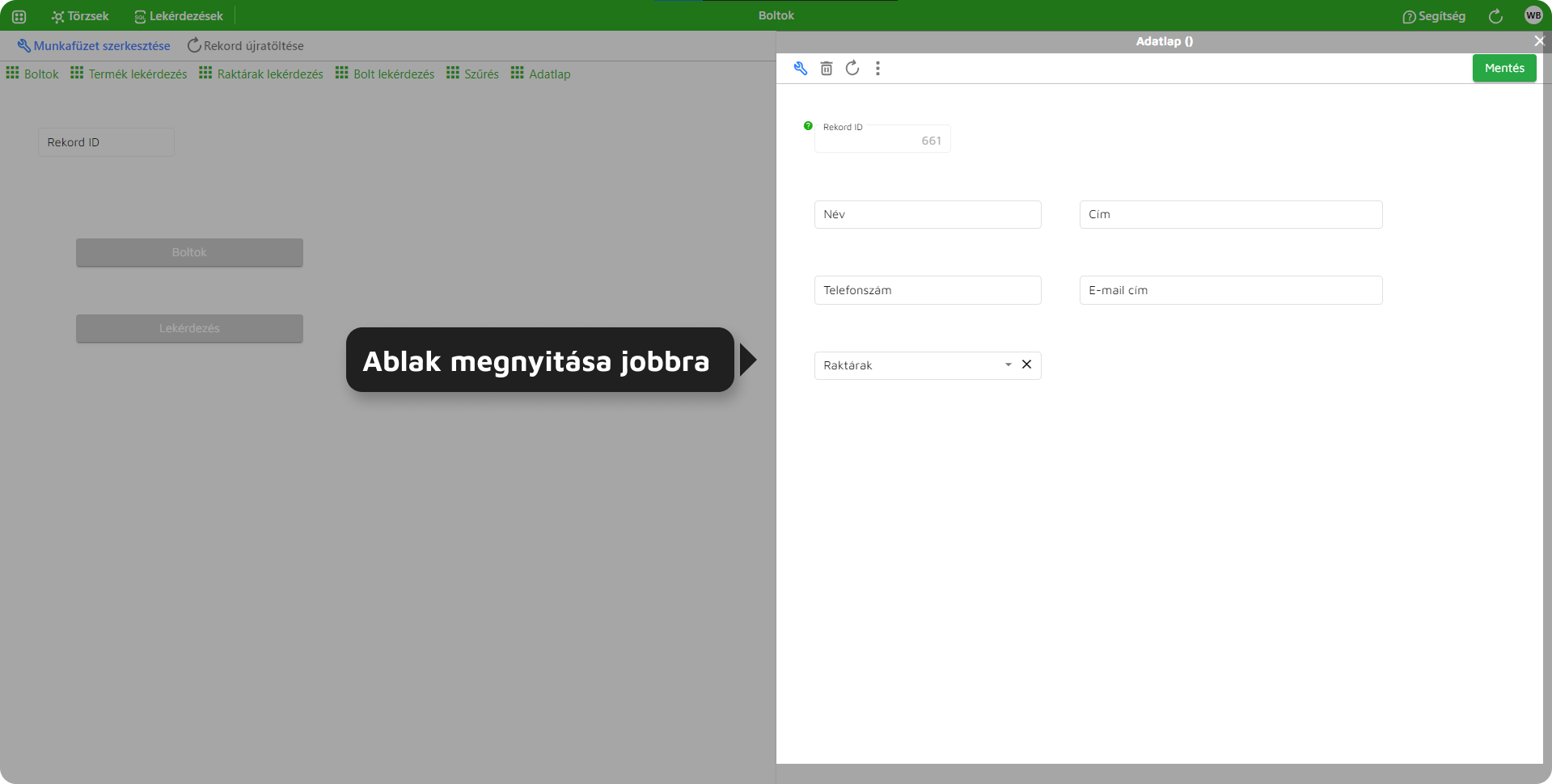Close the Adatlap side panel
Image resolution: width=1552 pixels, height=784 pixels.
[x=1538, y=41]
